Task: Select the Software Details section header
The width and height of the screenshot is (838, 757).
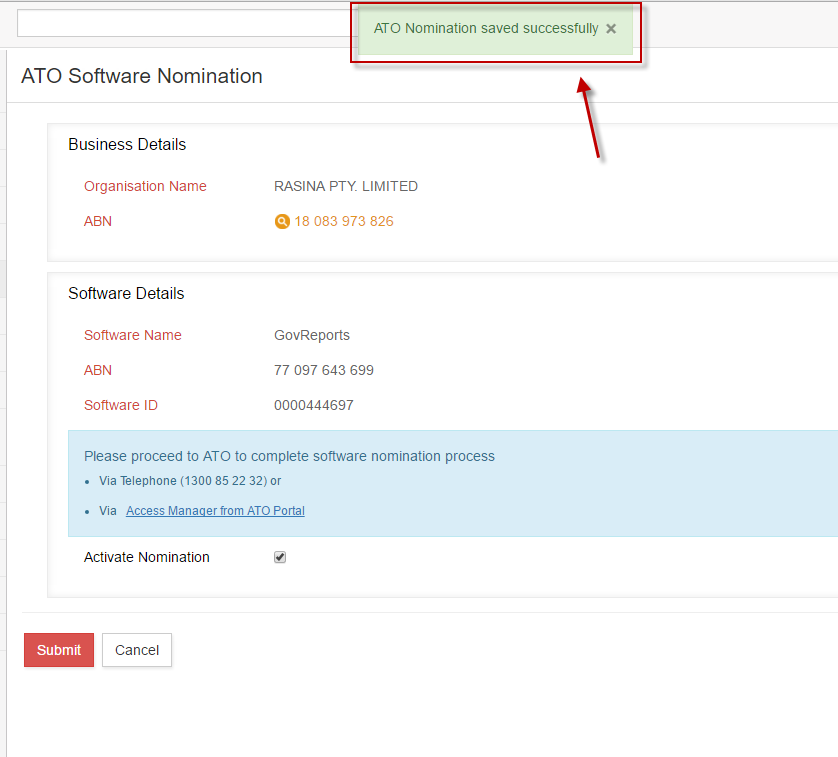Action: pyautogui.click(x=126, y=294)
